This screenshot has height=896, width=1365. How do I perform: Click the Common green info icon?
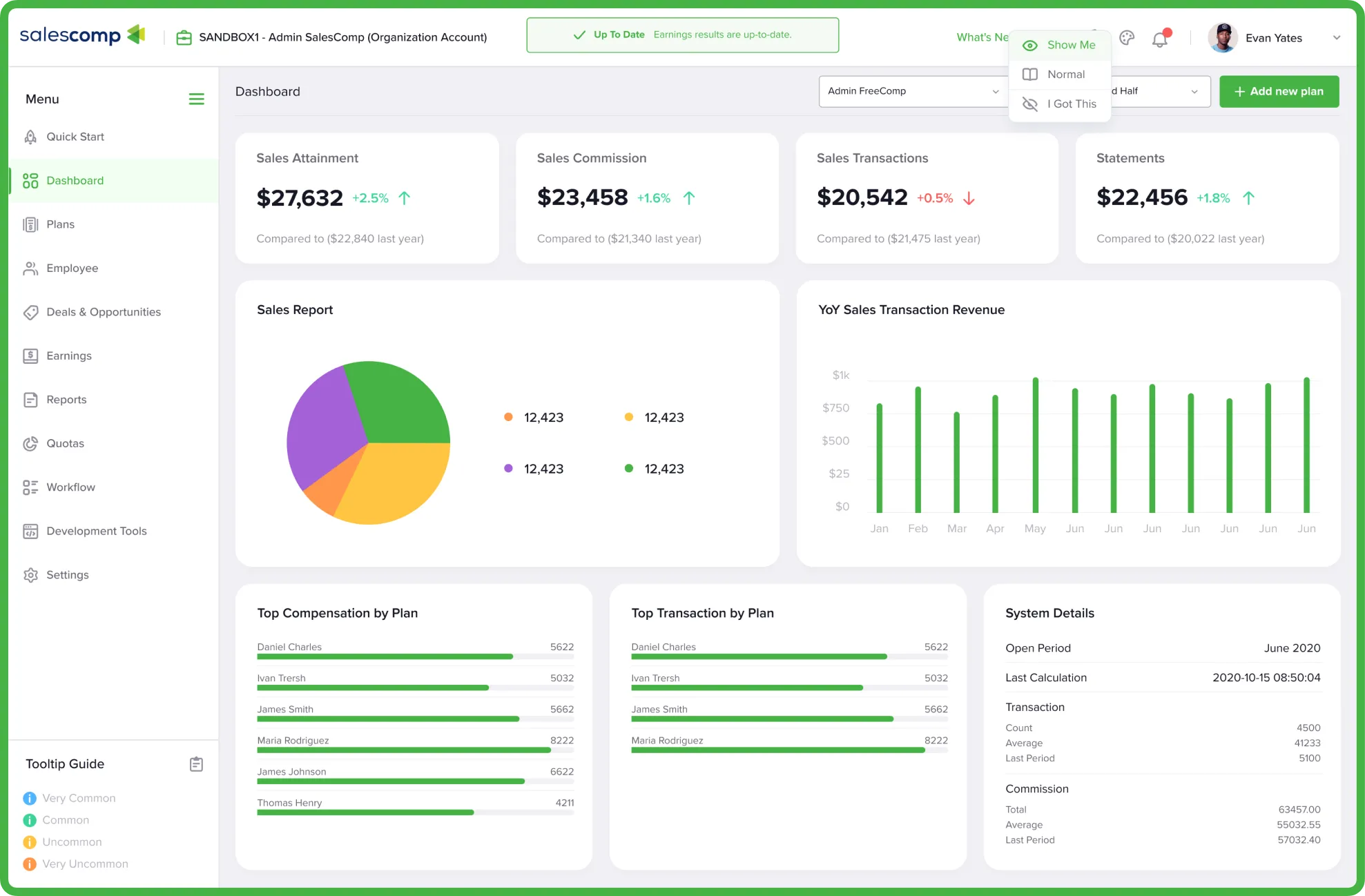tap(30, 821)
